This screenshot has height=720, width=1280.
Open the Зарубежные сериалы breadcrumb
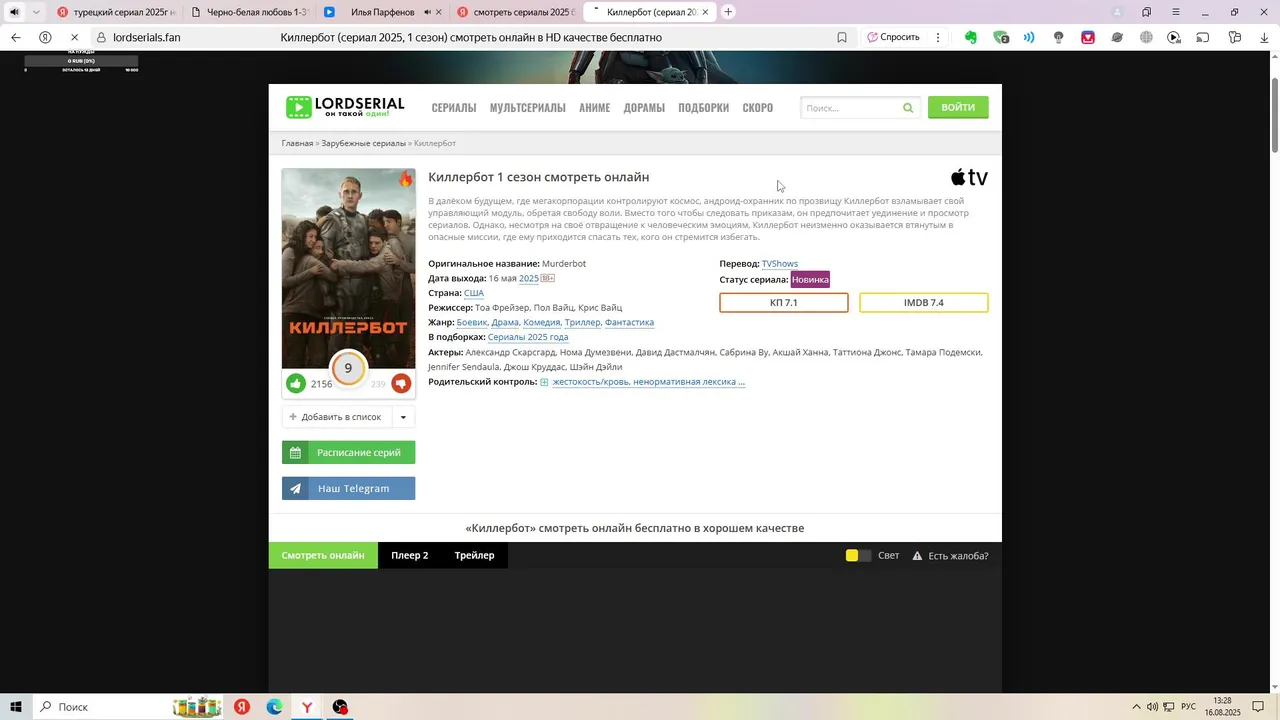363,143
